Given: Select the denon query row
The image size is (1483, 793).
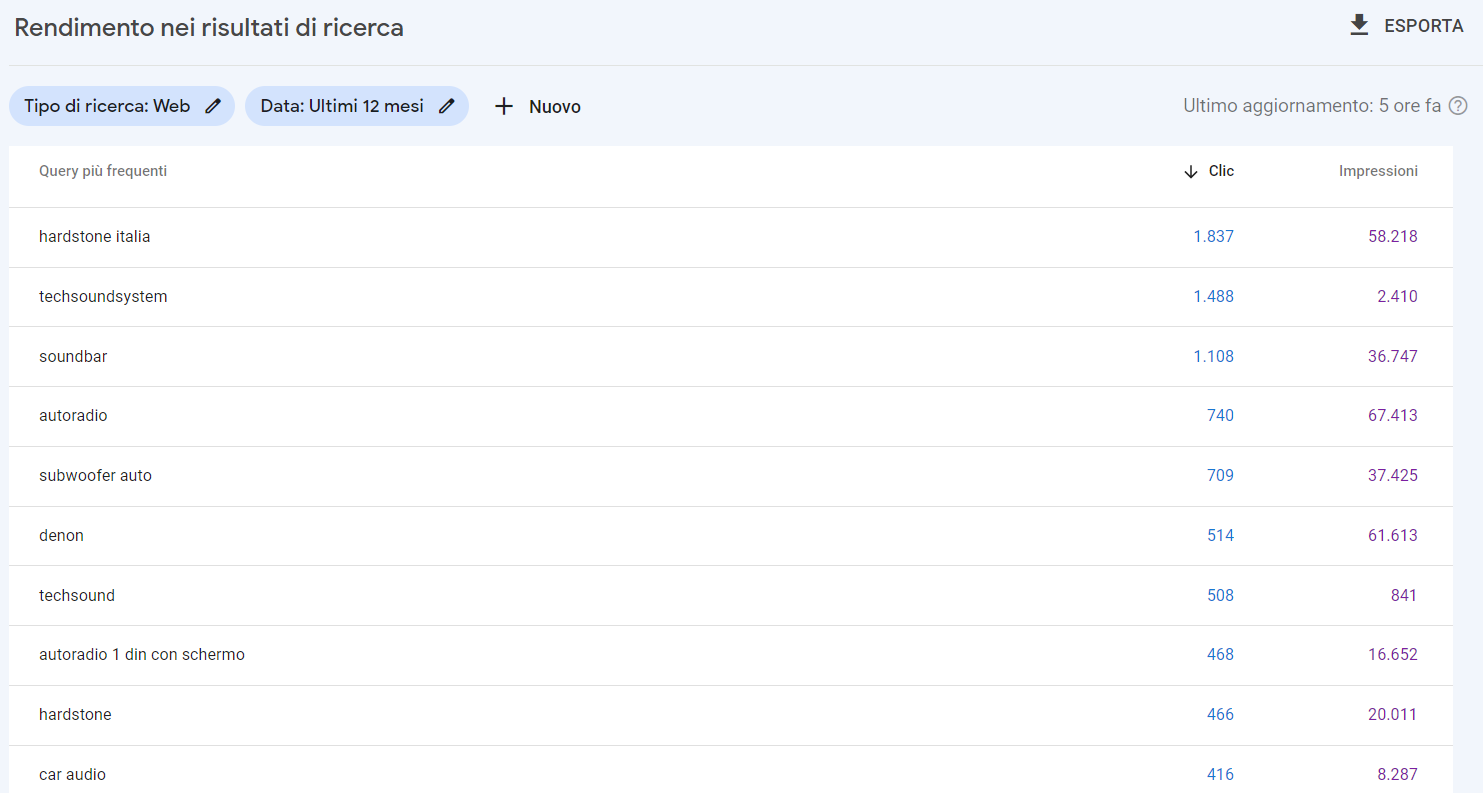Looking at the screenshot, I should (731, 536).
